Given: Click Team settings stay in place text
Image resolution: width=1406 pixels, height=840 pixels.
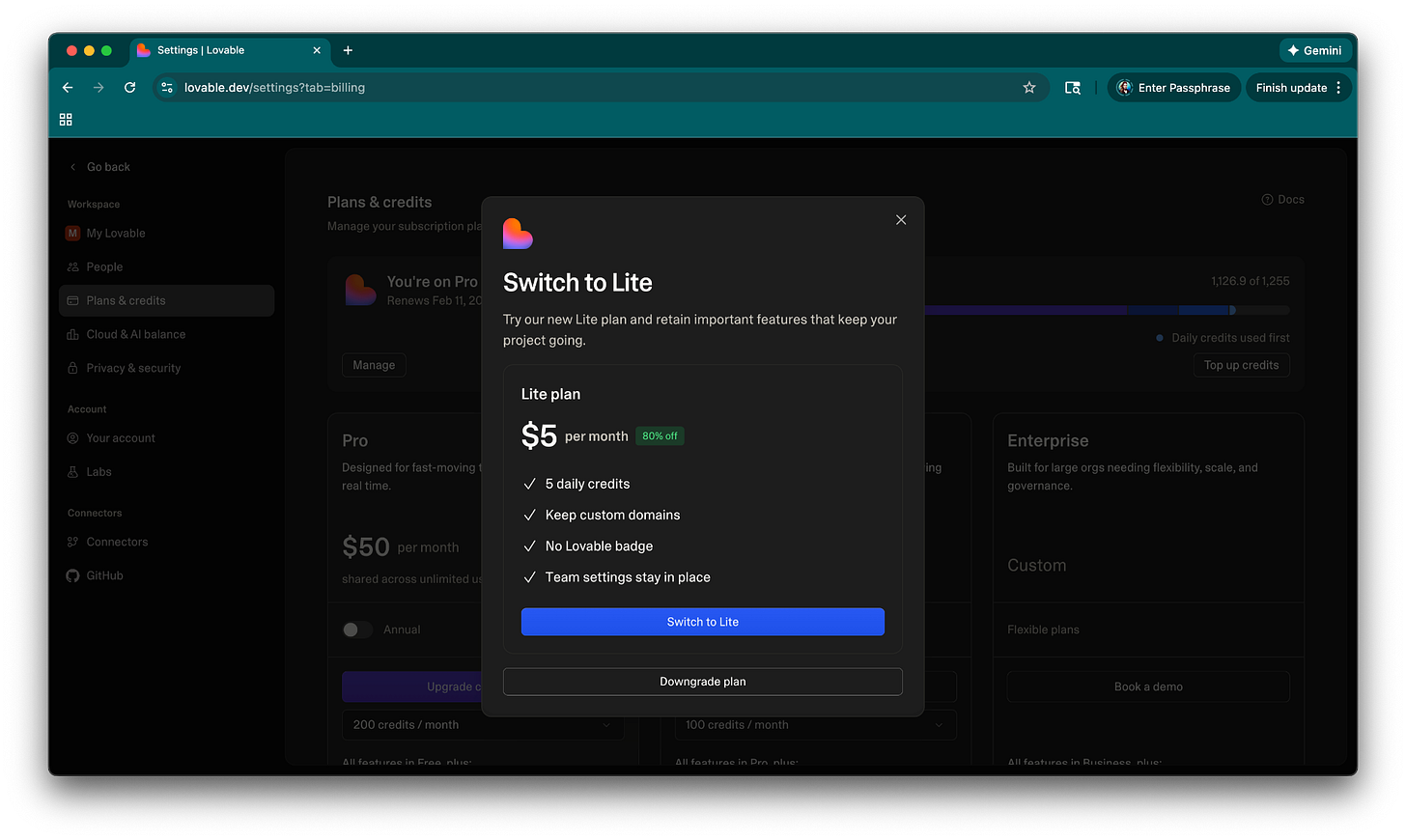Looking at the screenshot, I should click(x=628, y=577).
